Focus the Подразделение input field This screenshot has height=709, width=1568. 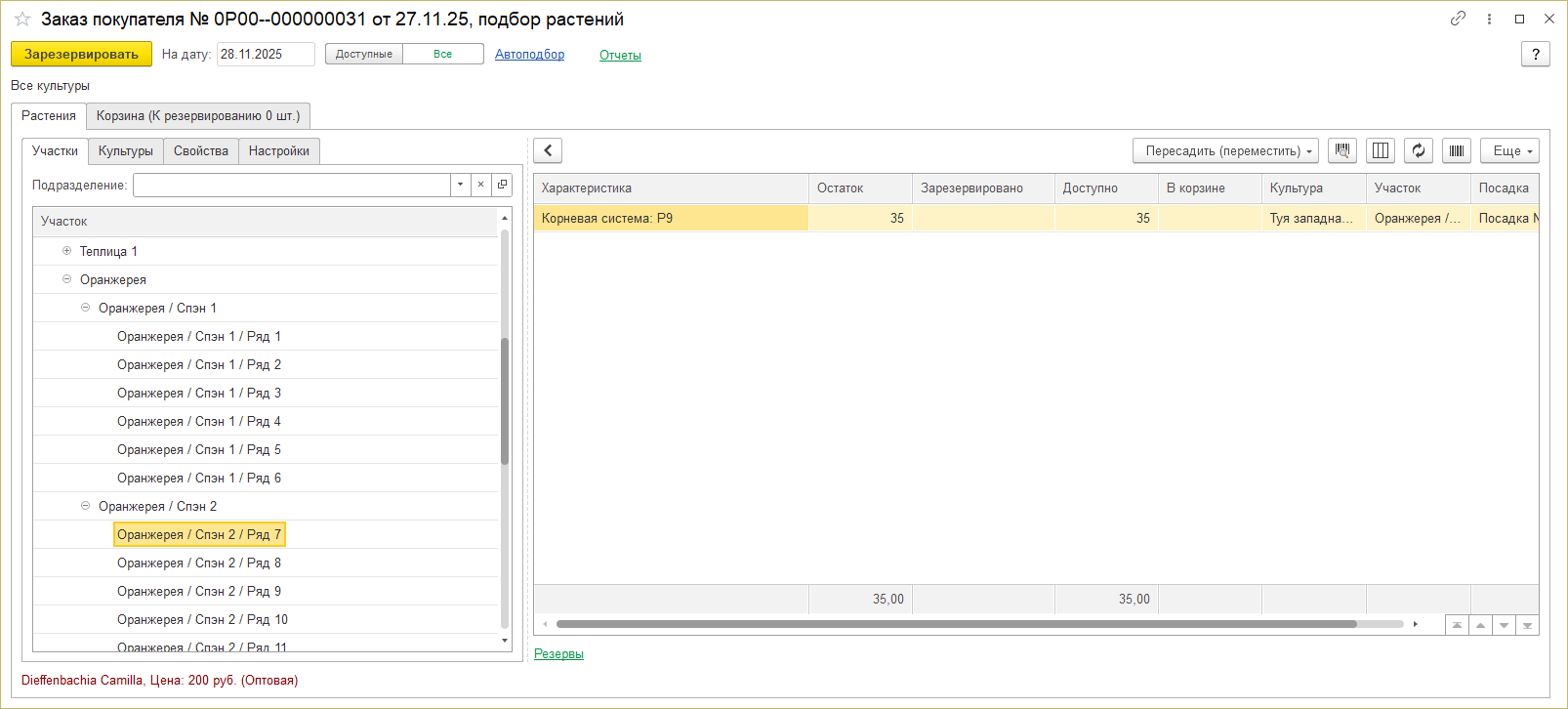coord(292,185)
